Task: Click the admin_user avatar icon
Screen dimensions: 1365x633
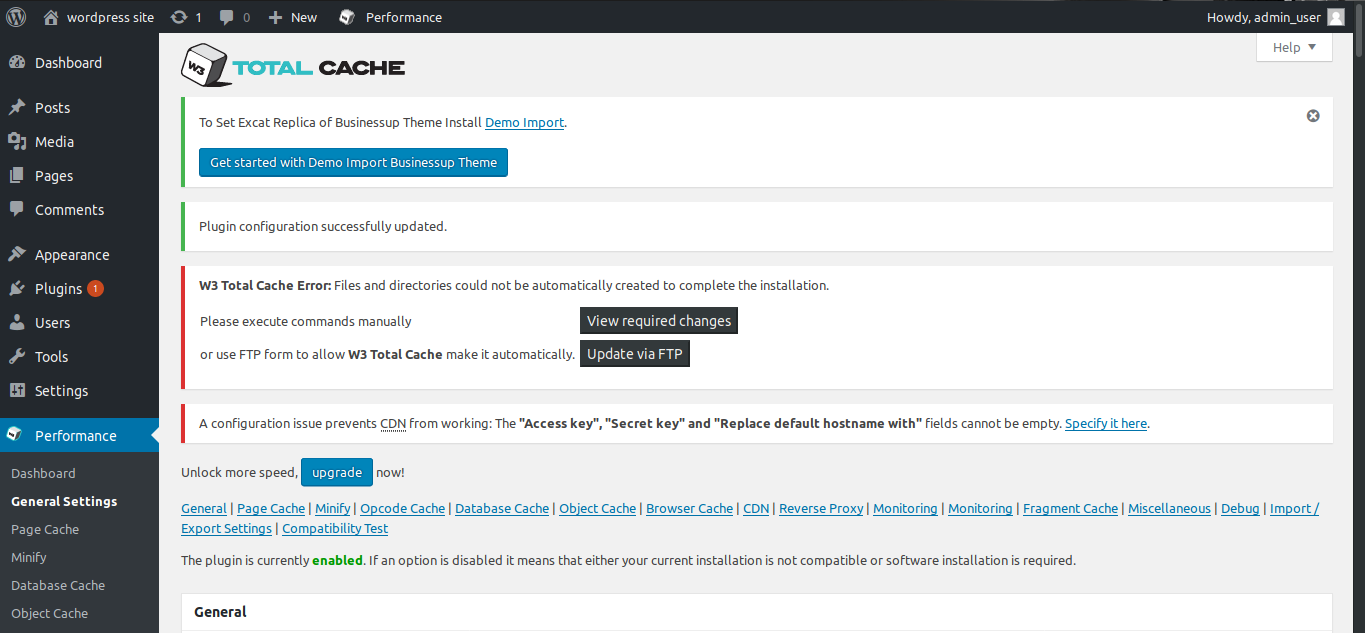Action: pos(1336,17)
